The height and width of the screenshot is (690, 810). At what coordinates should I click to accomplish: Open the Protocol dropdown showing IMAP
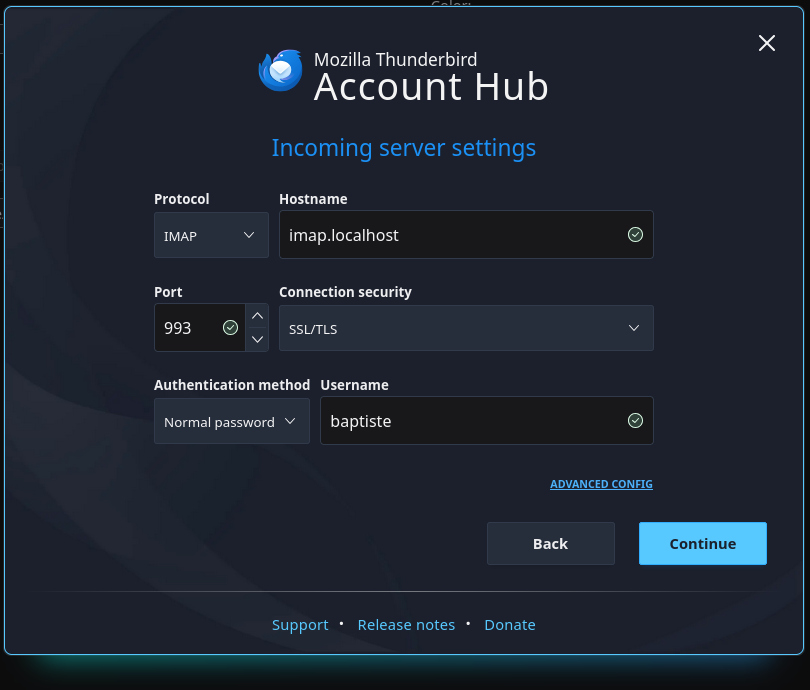(211, 234)
